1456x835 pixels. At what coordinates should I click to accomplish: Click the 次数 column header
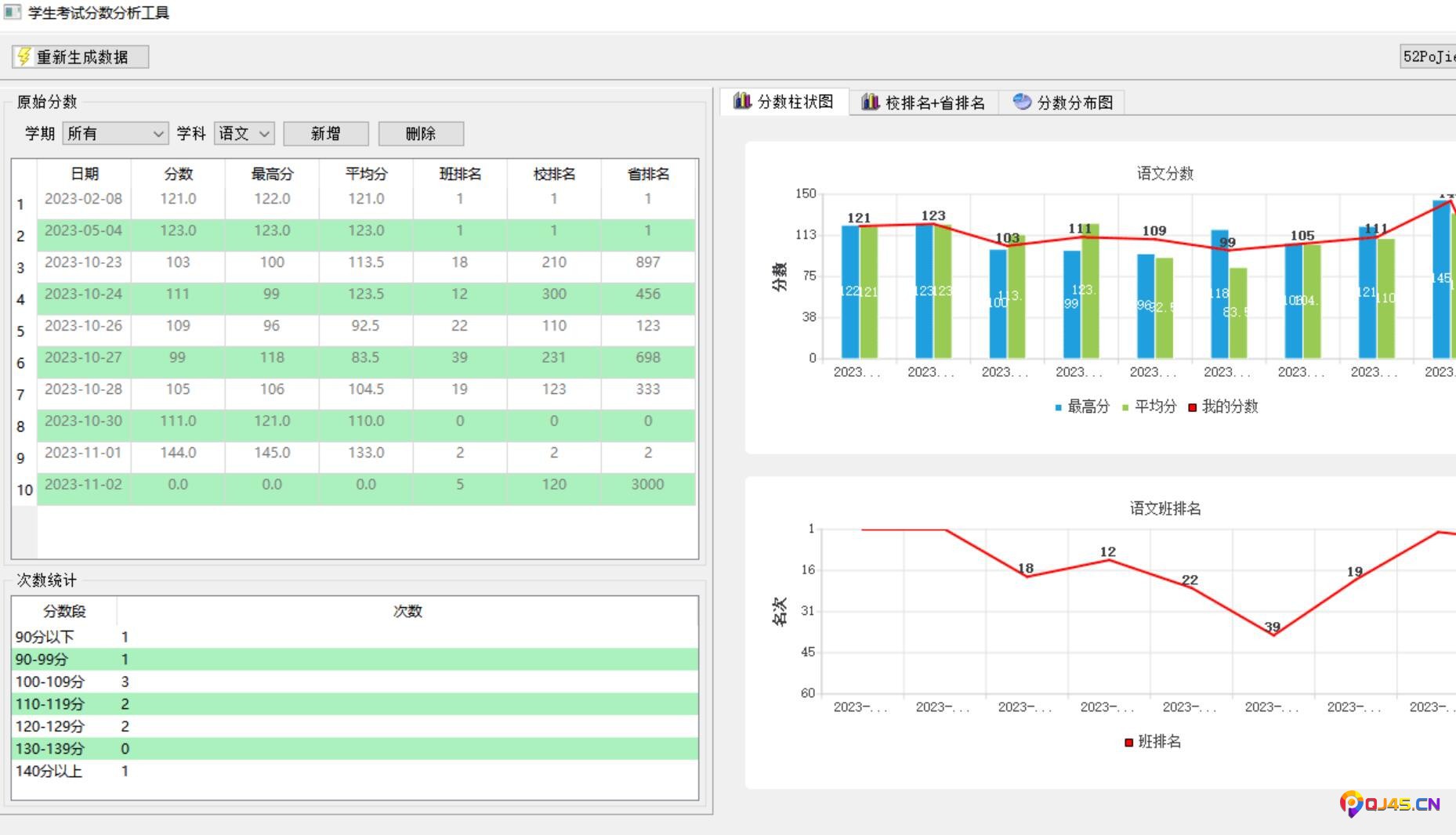pyautogui.click(x=407, y=611)
